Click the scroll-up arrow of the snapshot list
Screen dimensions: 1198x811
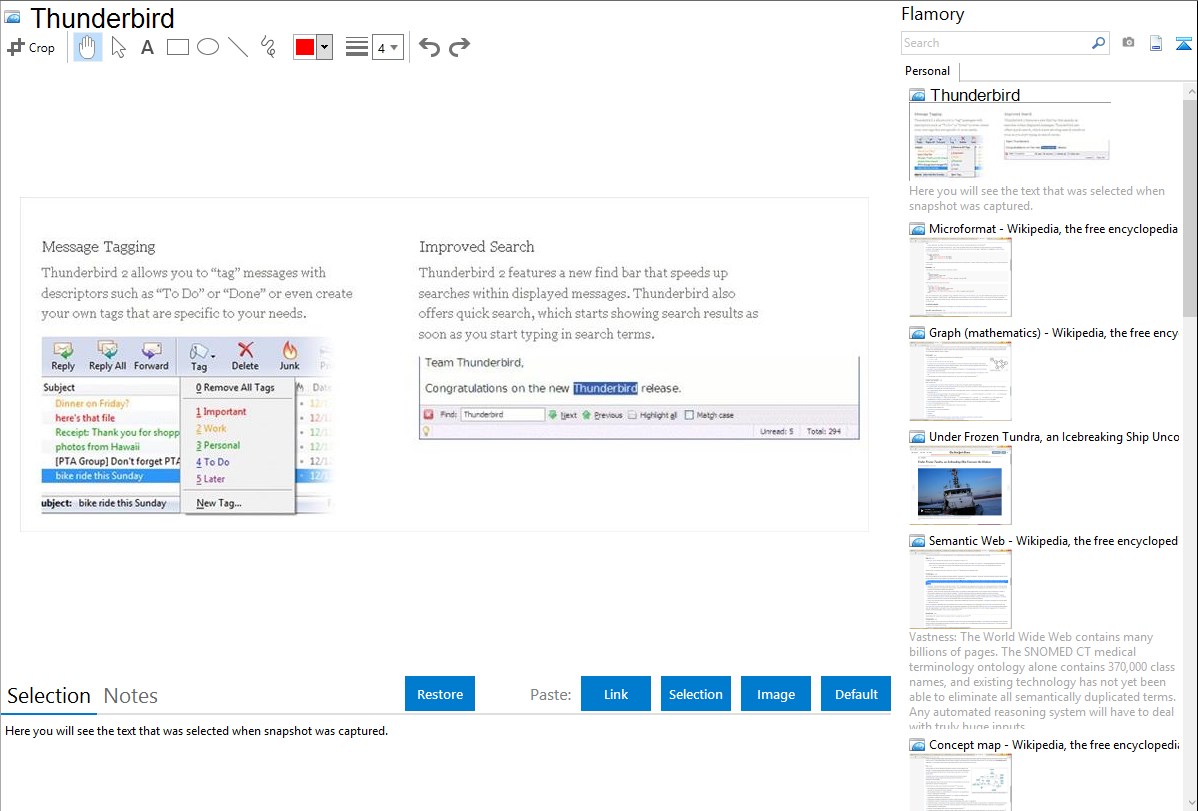point(1190,91)
